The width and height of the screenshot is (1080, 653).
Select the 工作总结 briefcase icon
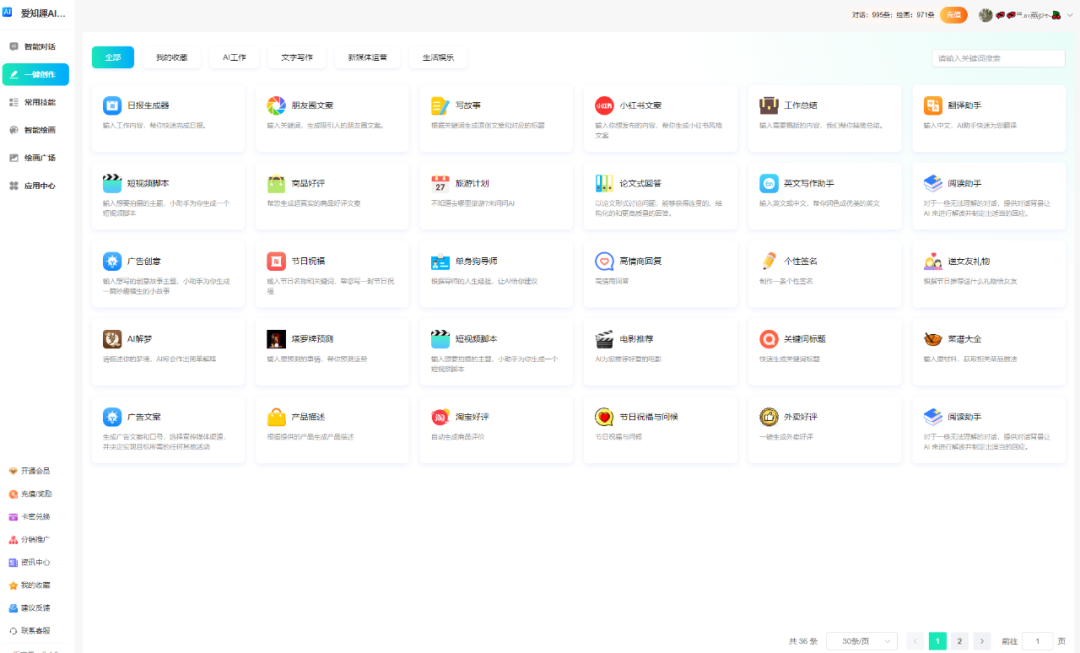coord(769,105)
